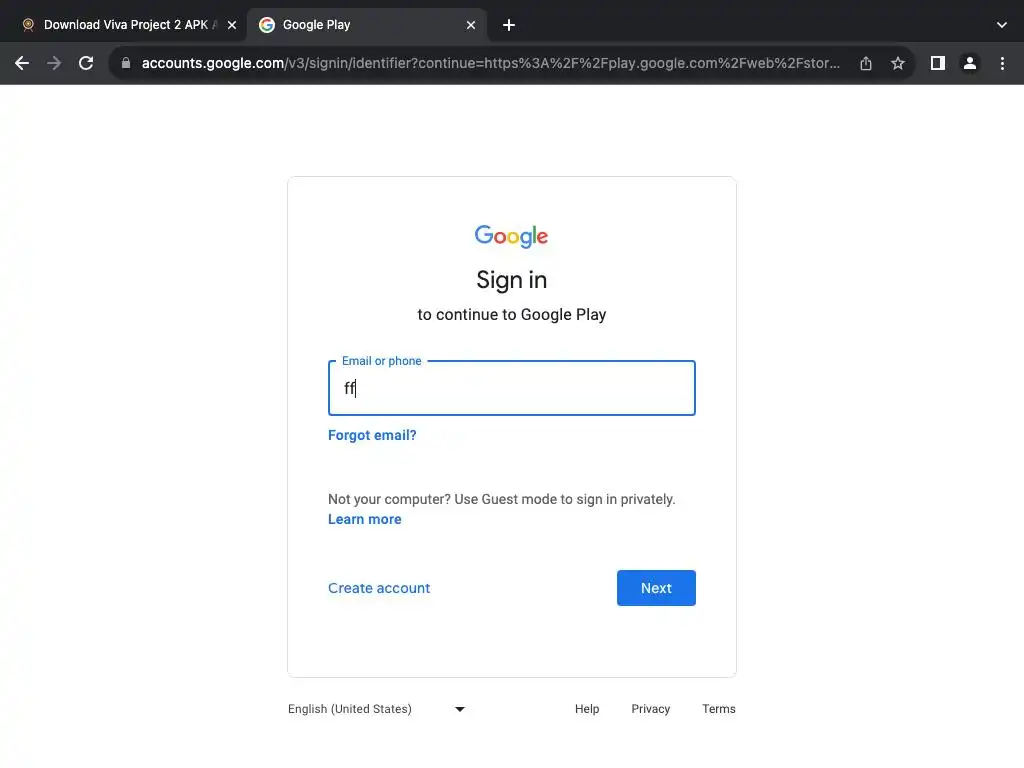Open the Chrome profile icon
1024x768 pixels.
click(x=970, y=63)
